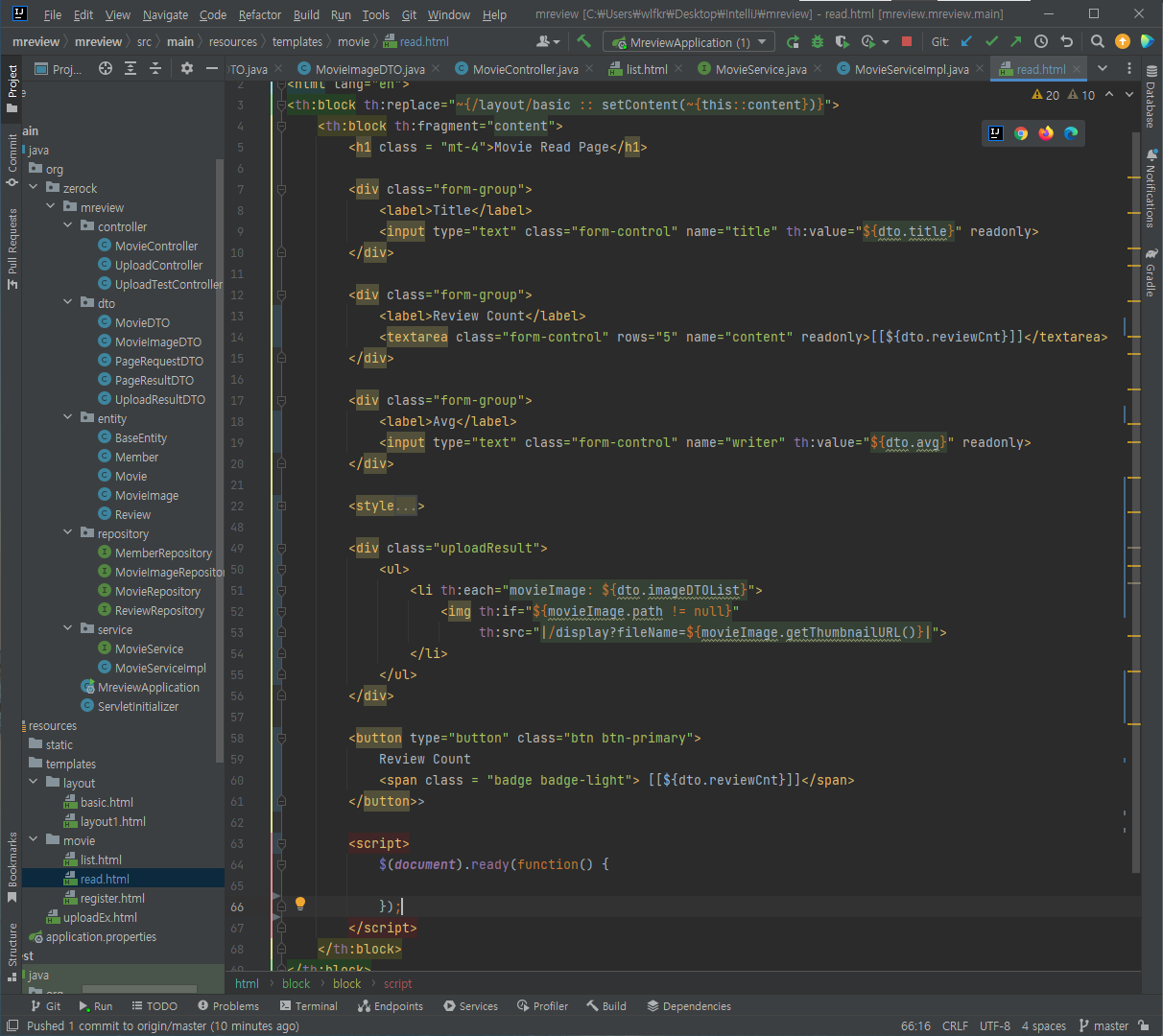Screen dimensions: 1163x1036
Task: Open the Database tool window
Action: pyautogui.click(x=1151, y=98)
